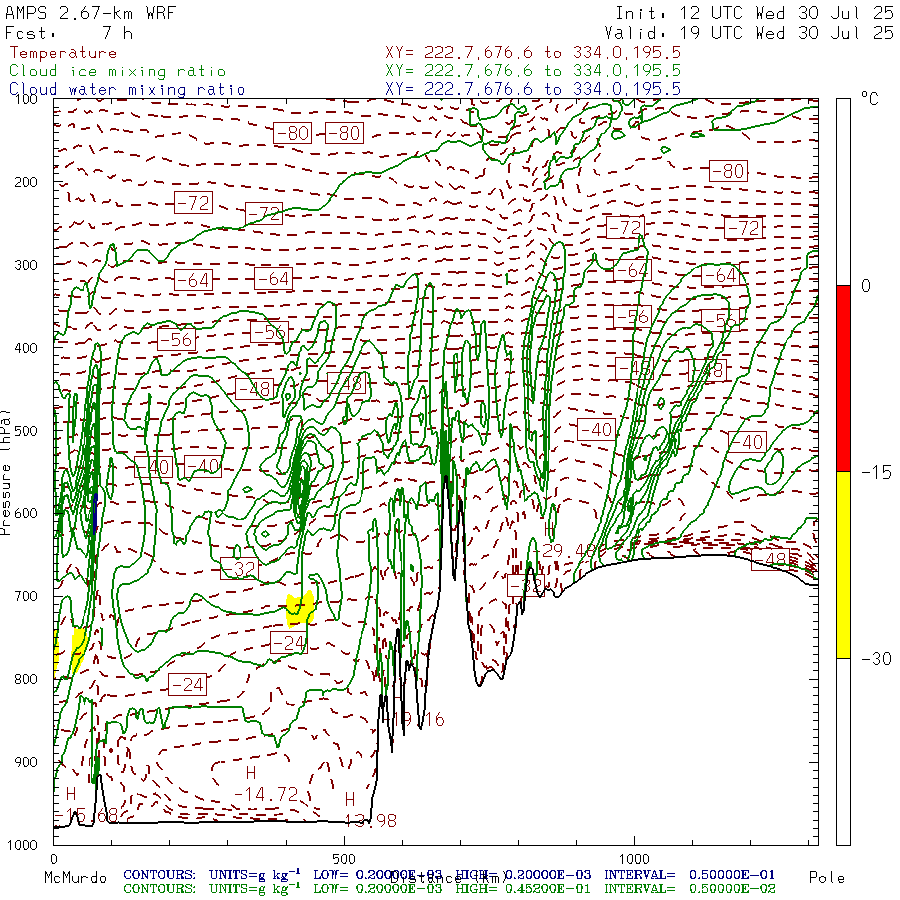Click the yellow shaded patch near the -24 label
Image resolution: width=900 pixels, height=900 pixels.
[x=300, y=609]
